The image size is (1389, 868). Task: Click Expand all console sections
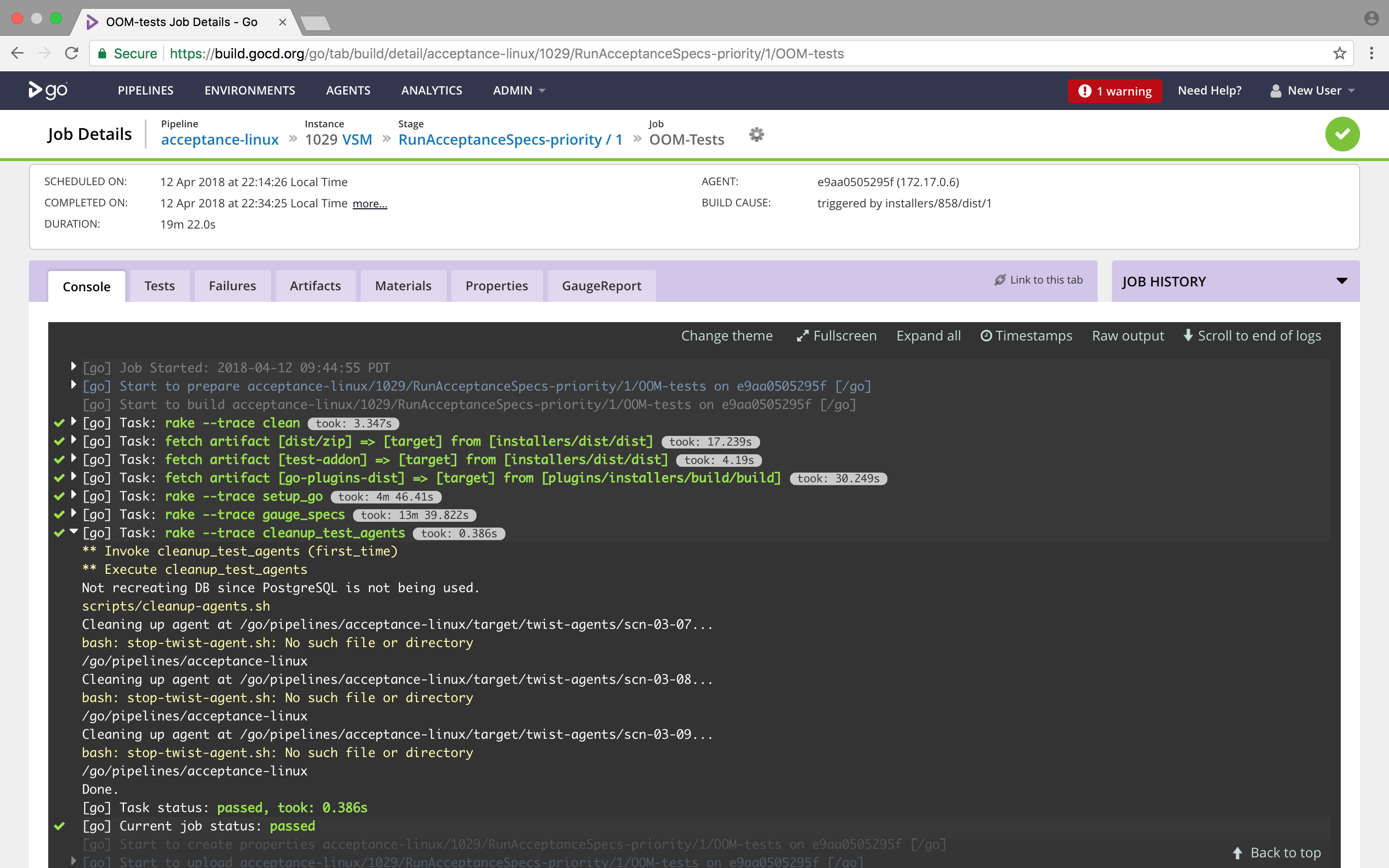point(928,336)
